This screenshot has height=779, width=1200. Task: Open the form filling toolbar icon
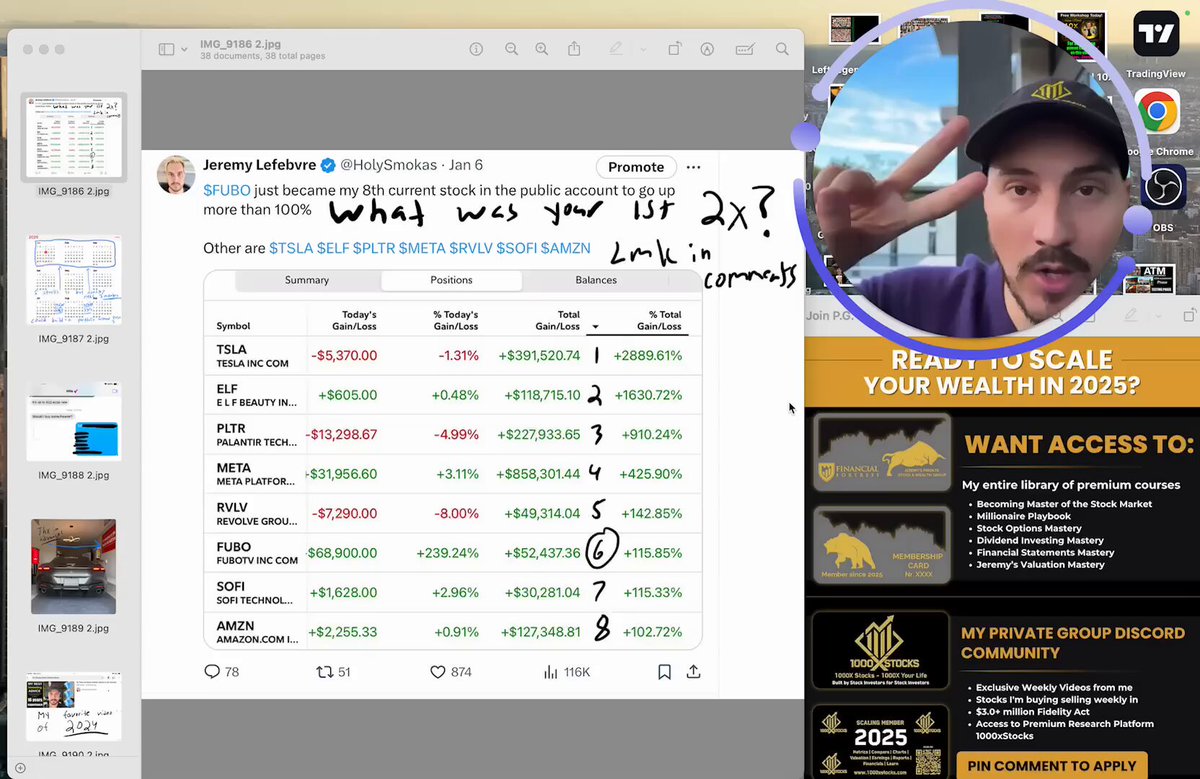pos(744,49)
